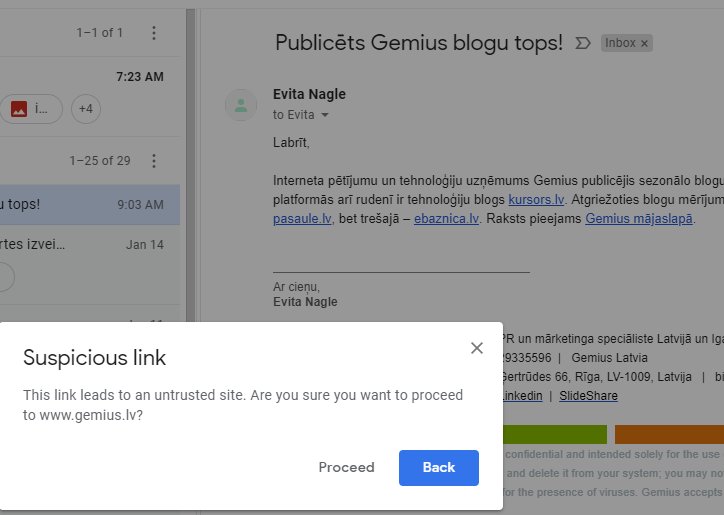724x515 pixels.
Task: Click the '1–25 of 29' count text
Action: tap(100, 161)
